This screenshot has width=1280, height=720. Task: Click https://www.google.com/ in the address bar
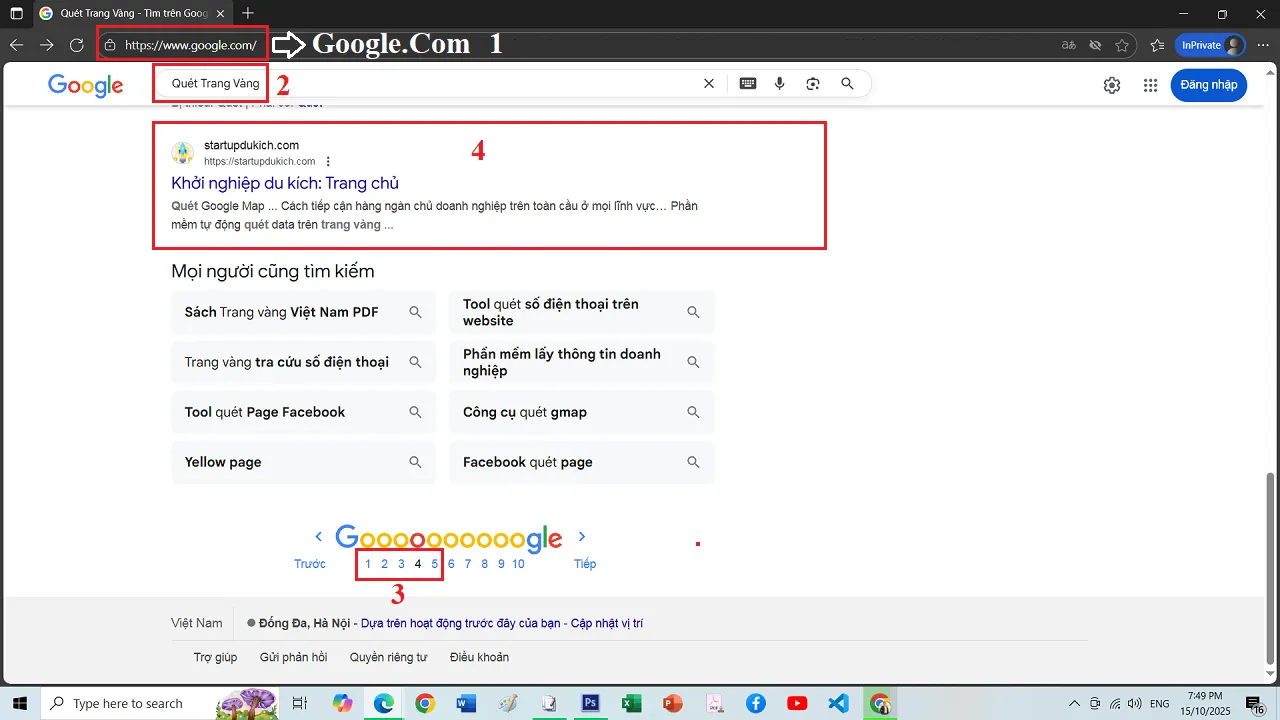click(190, 45)
